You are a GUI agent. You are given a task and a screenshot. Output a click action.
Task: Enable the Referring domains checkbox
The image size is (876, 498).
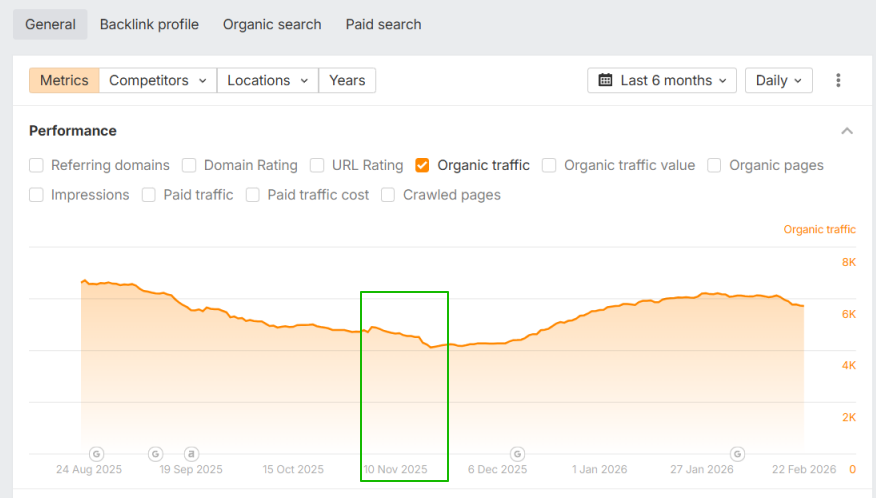point(37,165)
